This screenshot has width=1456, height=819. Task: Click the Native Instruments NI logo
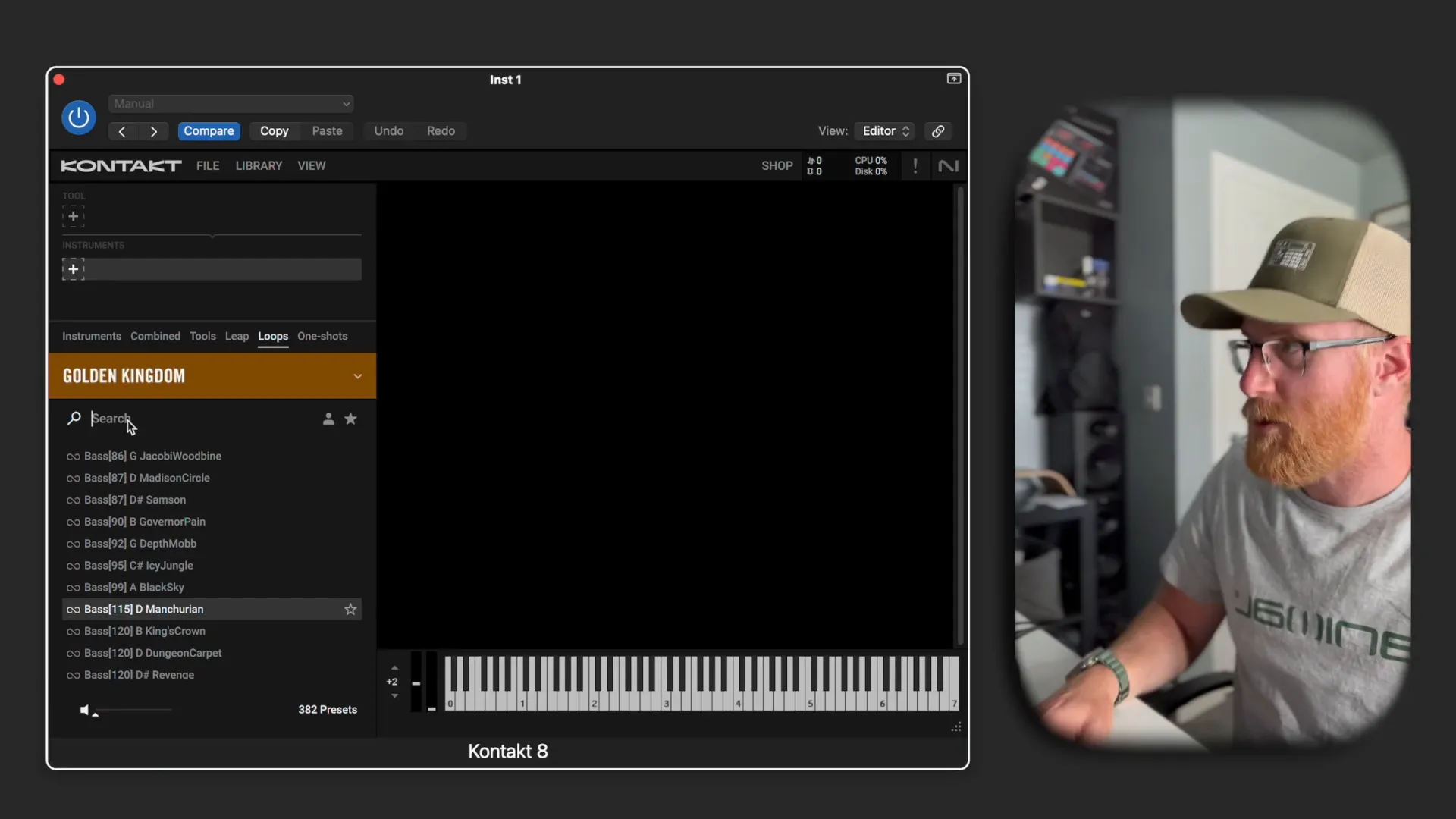(x=948, y=166)
